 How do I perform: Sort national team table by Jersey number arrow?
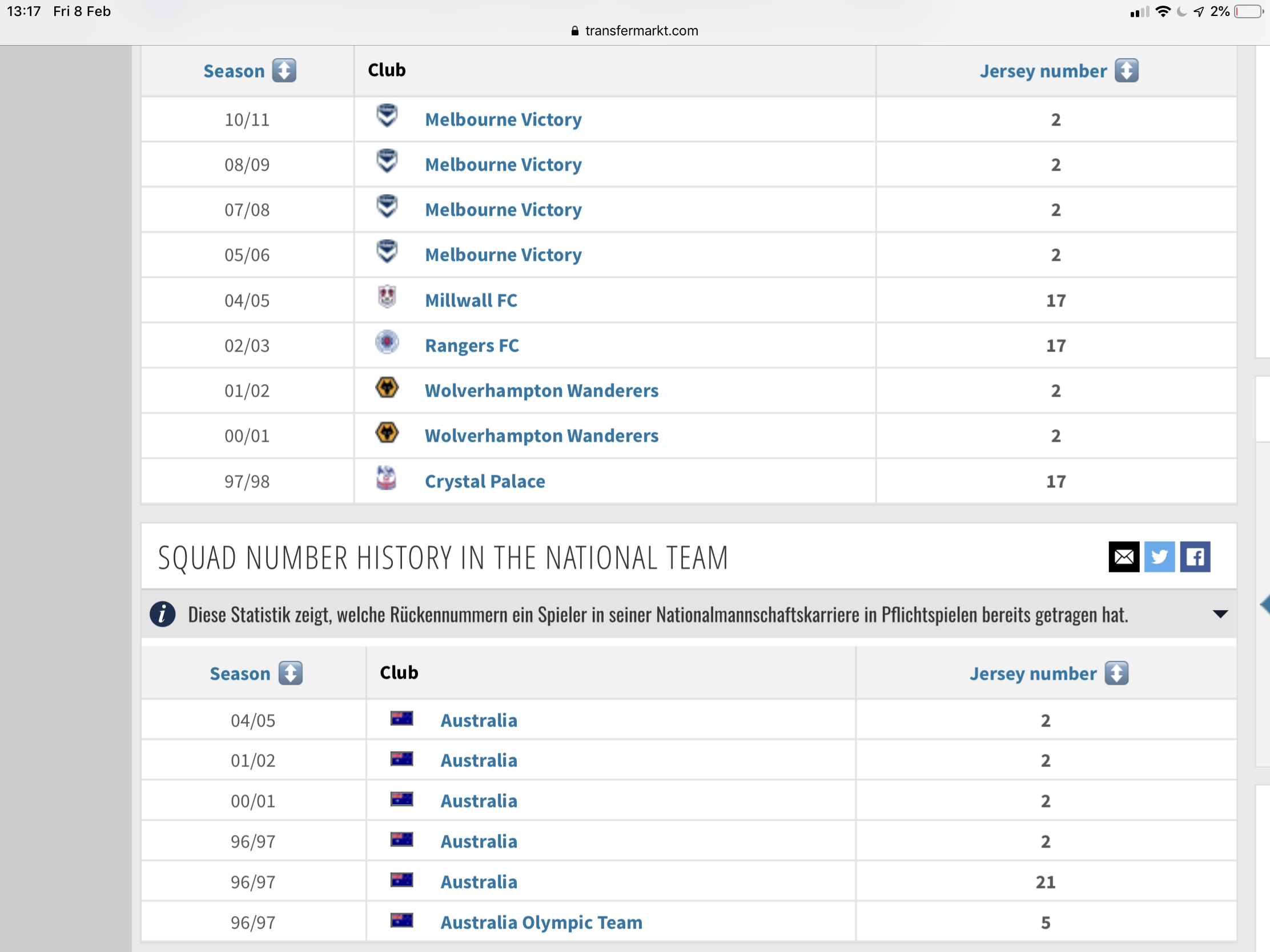(x=1116, y=673)
